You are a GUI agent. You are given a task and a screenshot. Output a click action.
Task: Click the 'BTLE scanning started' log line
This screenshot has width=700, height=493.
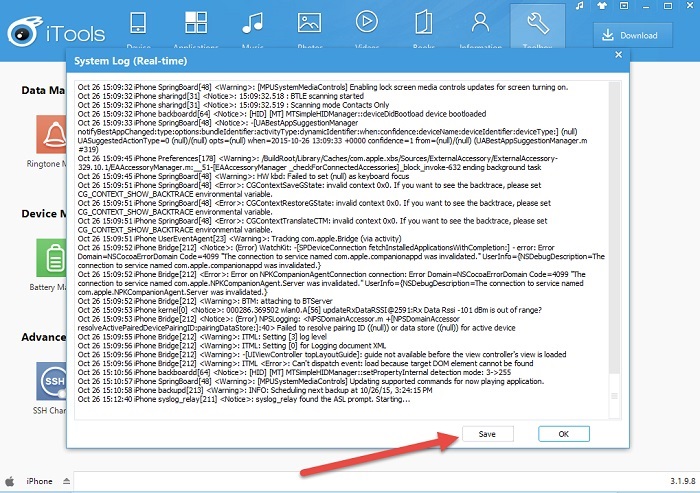pos(221,96)
